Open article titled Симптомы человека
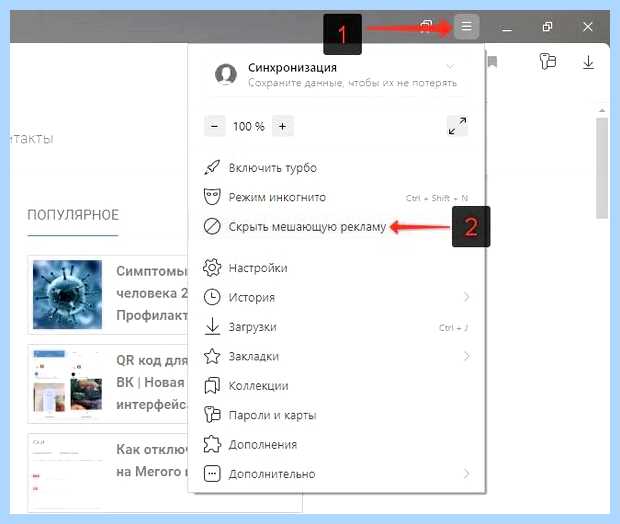The image size is (620, 524). pos(152,293)
